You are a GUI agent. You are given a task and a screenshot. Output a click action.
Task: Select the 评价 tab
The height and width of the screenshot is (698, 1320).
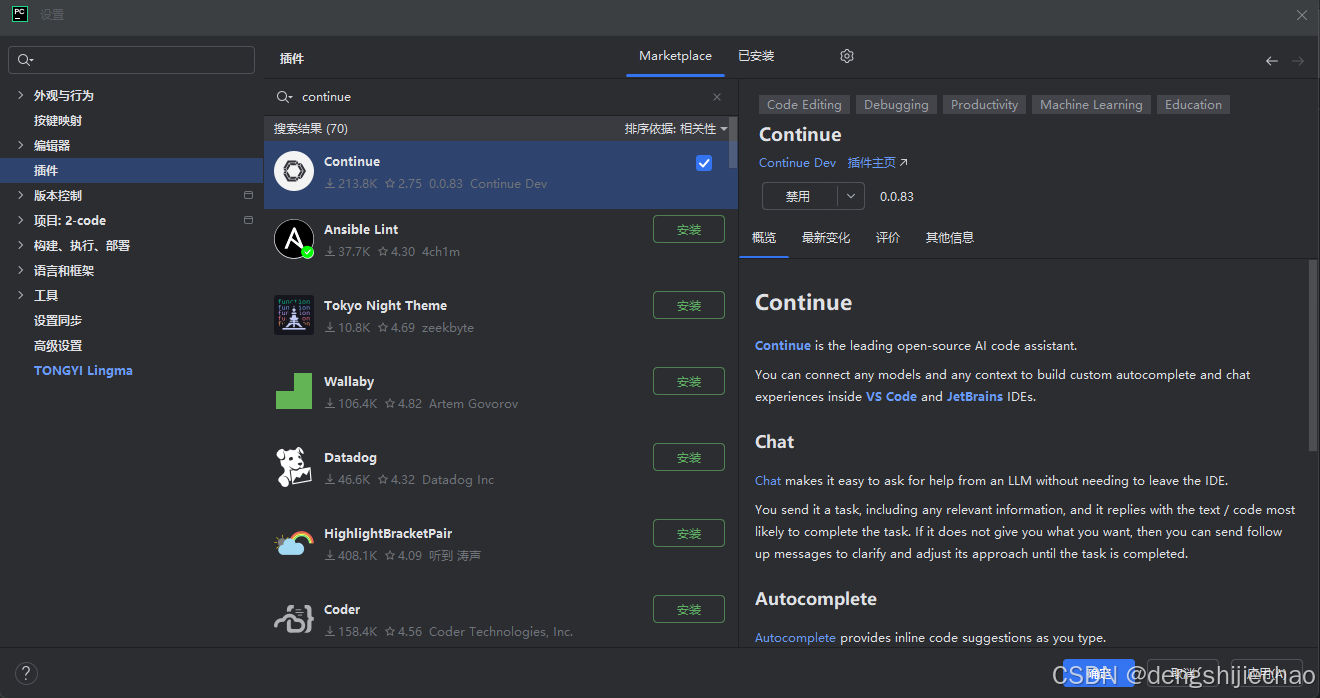pyautogui.click(x=888, y=238)
